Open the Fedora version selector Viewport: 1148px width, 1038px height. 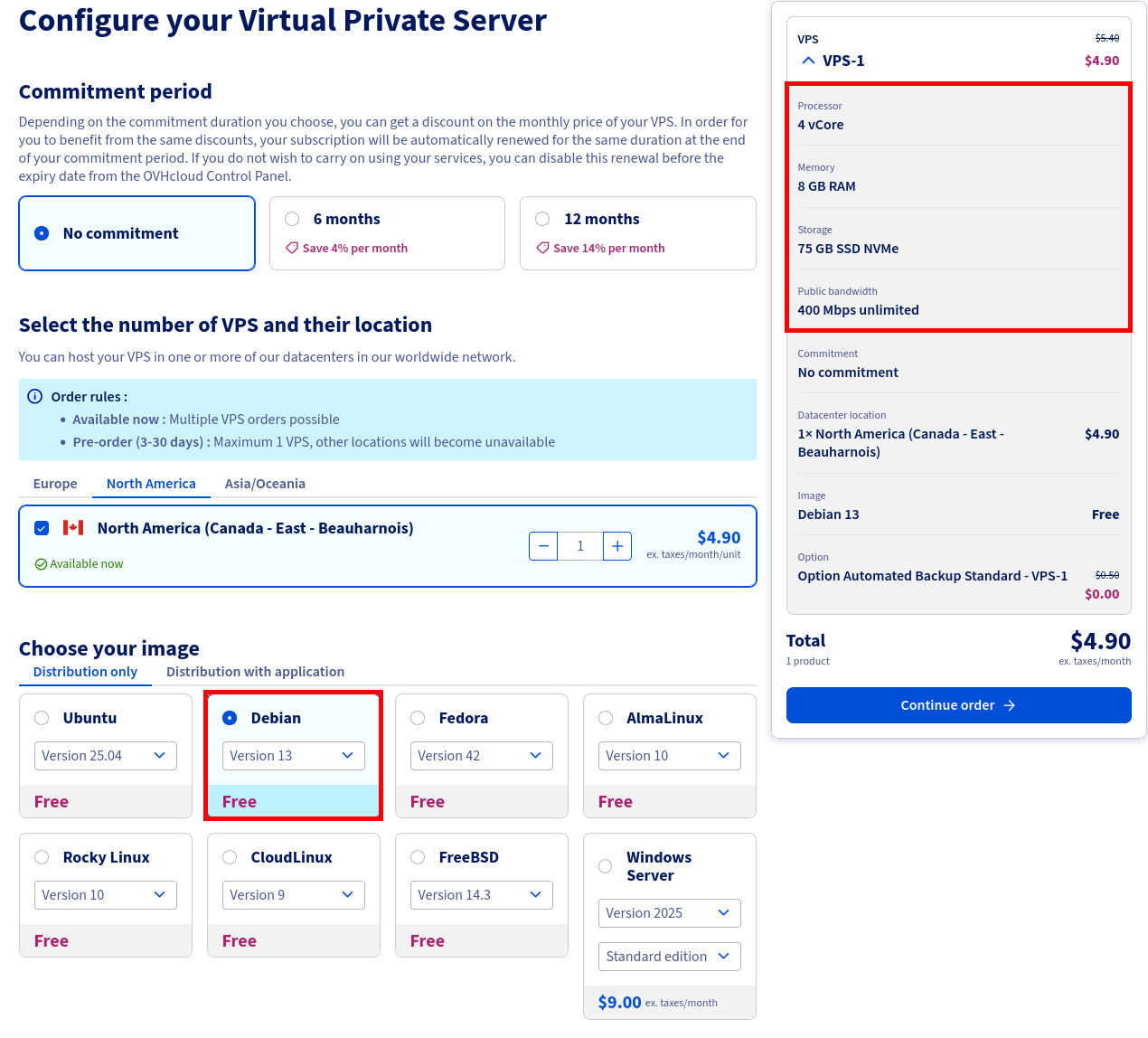(481, 755)
